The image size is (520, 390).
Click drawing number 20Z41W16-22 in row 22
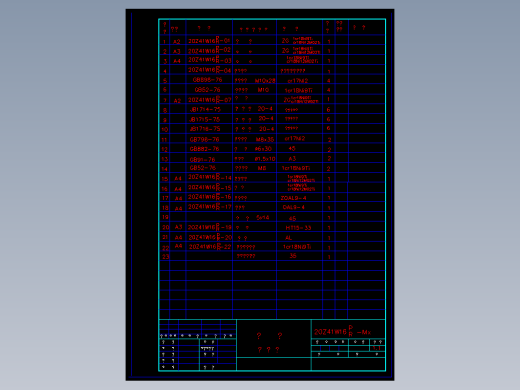pos(210,247)
